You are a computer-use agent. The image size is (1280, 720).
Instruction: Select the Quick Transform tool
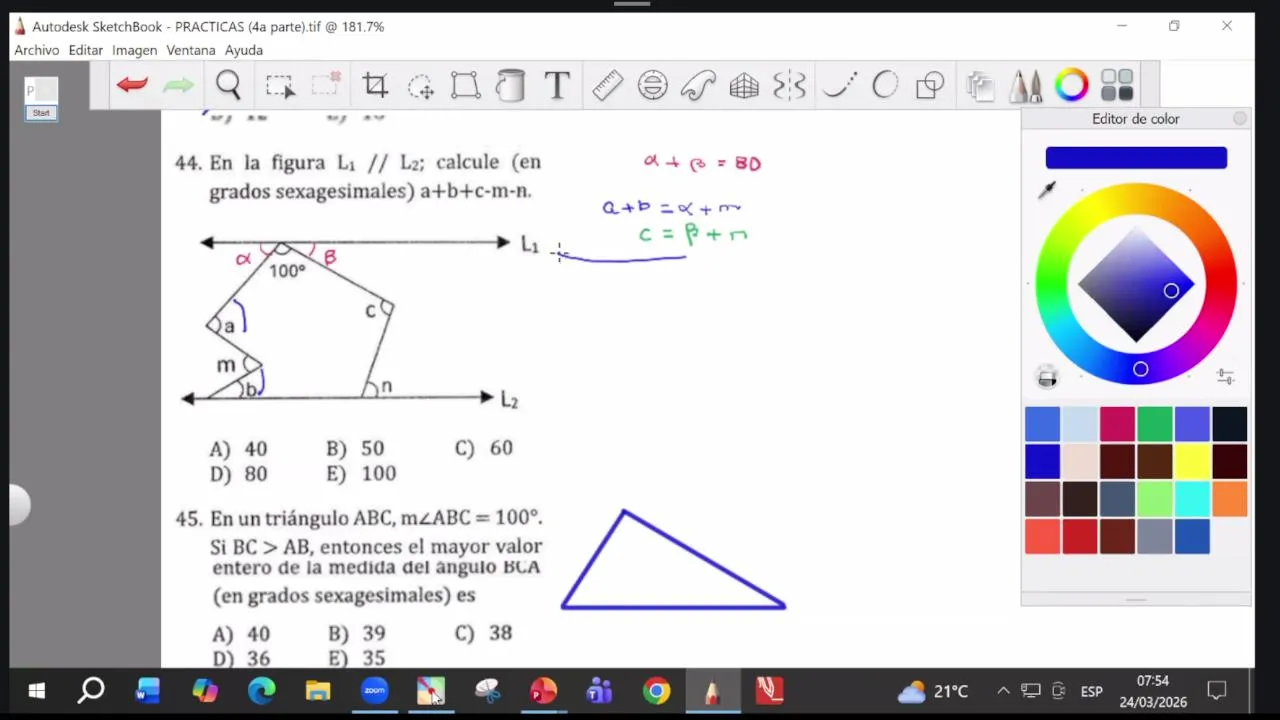click(x=421, y=87)
